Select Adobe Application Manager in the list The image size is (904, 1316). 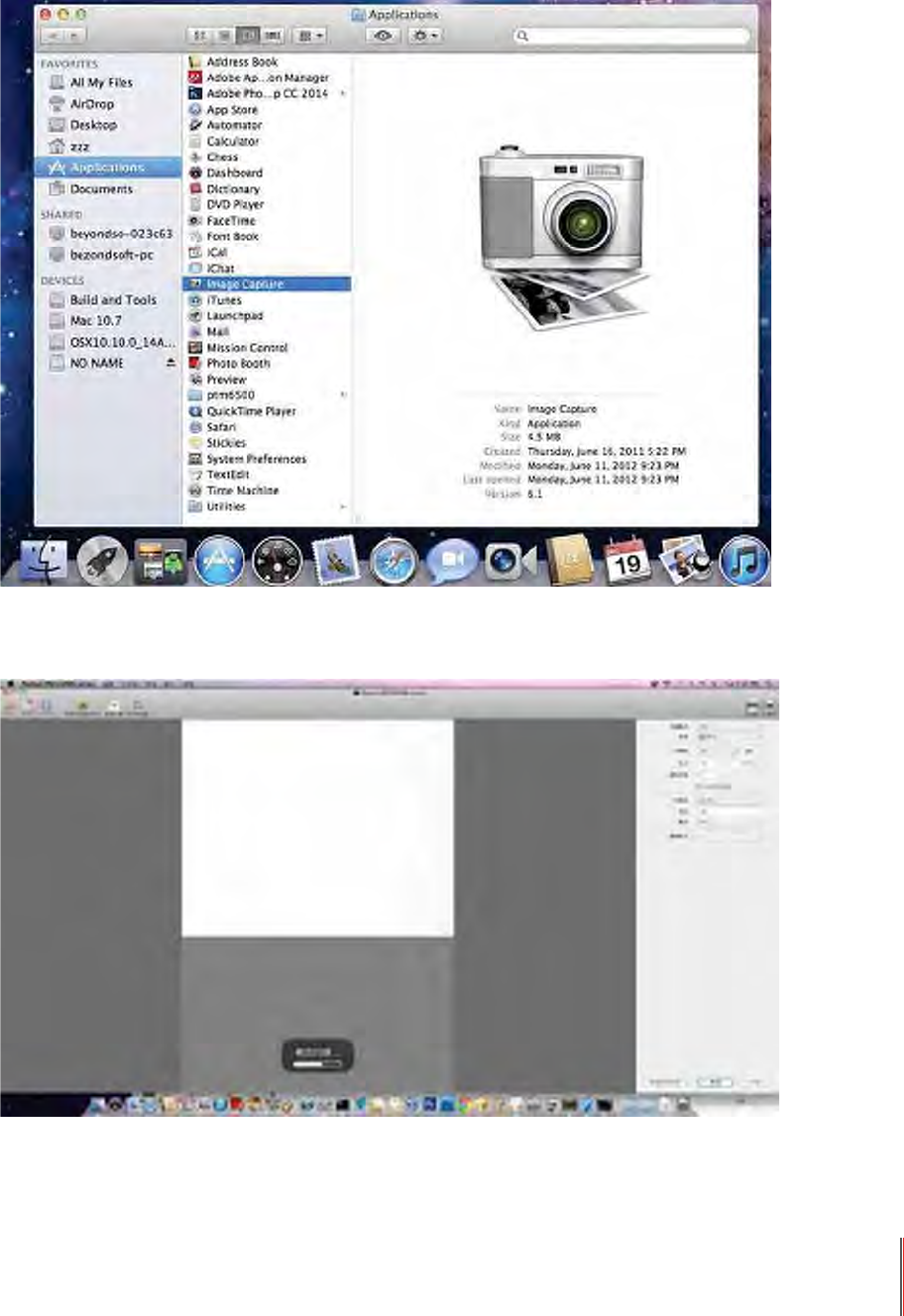coord(268,77)
